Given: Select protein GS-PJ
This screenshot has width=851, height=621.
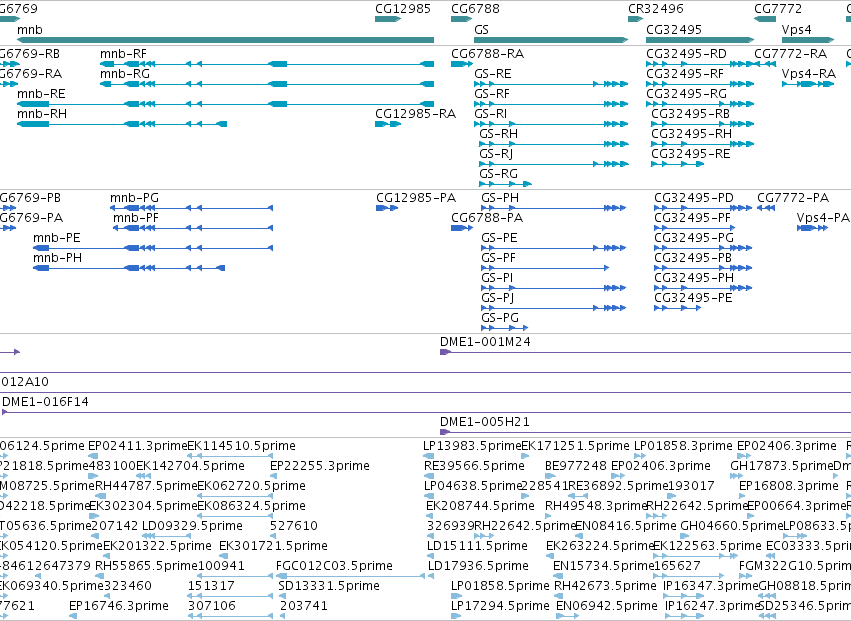Looking at the screenshot, I should coord(554,308).
